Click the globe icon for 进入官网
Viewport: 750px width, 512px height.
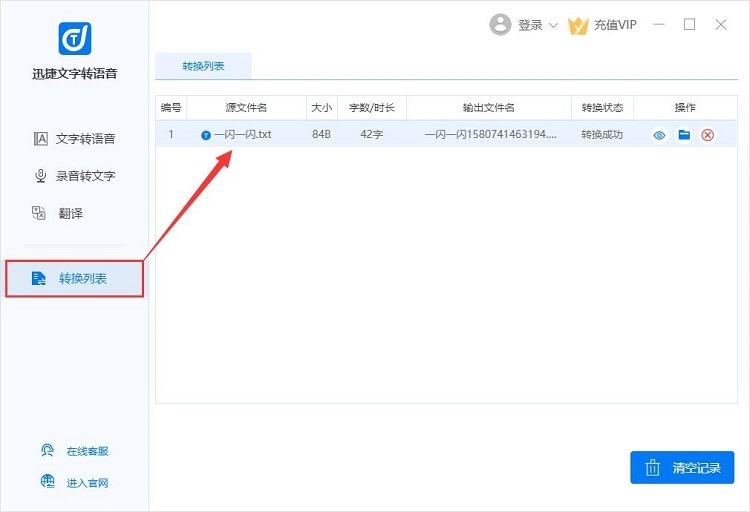47,481
